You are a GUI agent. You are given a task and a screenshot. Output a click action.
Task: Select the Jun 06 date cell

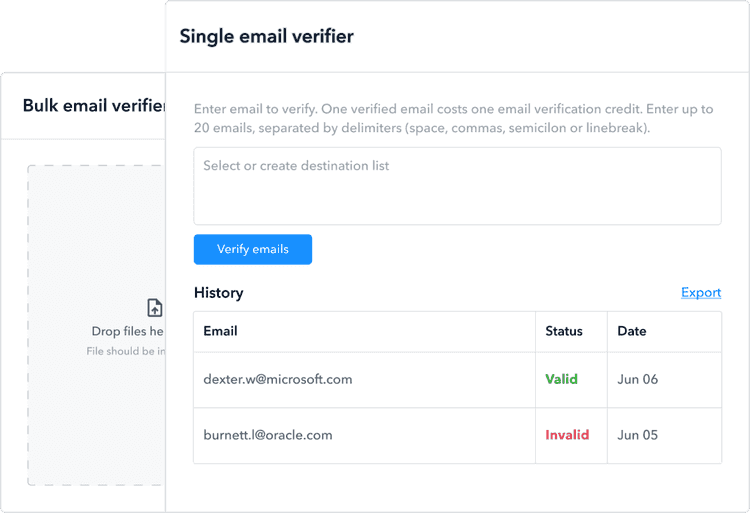638,380
